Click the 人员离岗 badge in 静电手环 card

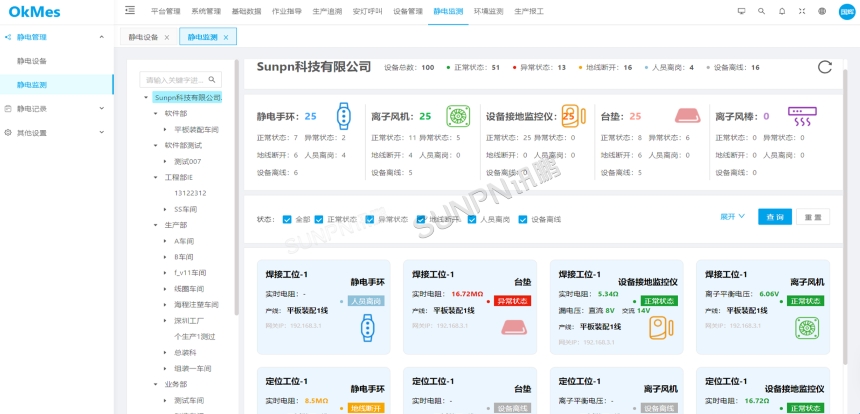click(x=366, y=301)
